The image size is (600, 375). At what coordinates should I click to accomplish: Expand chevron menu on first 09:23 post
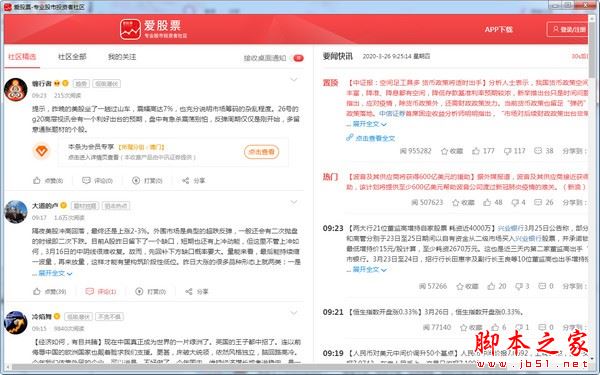coord(293,80)
